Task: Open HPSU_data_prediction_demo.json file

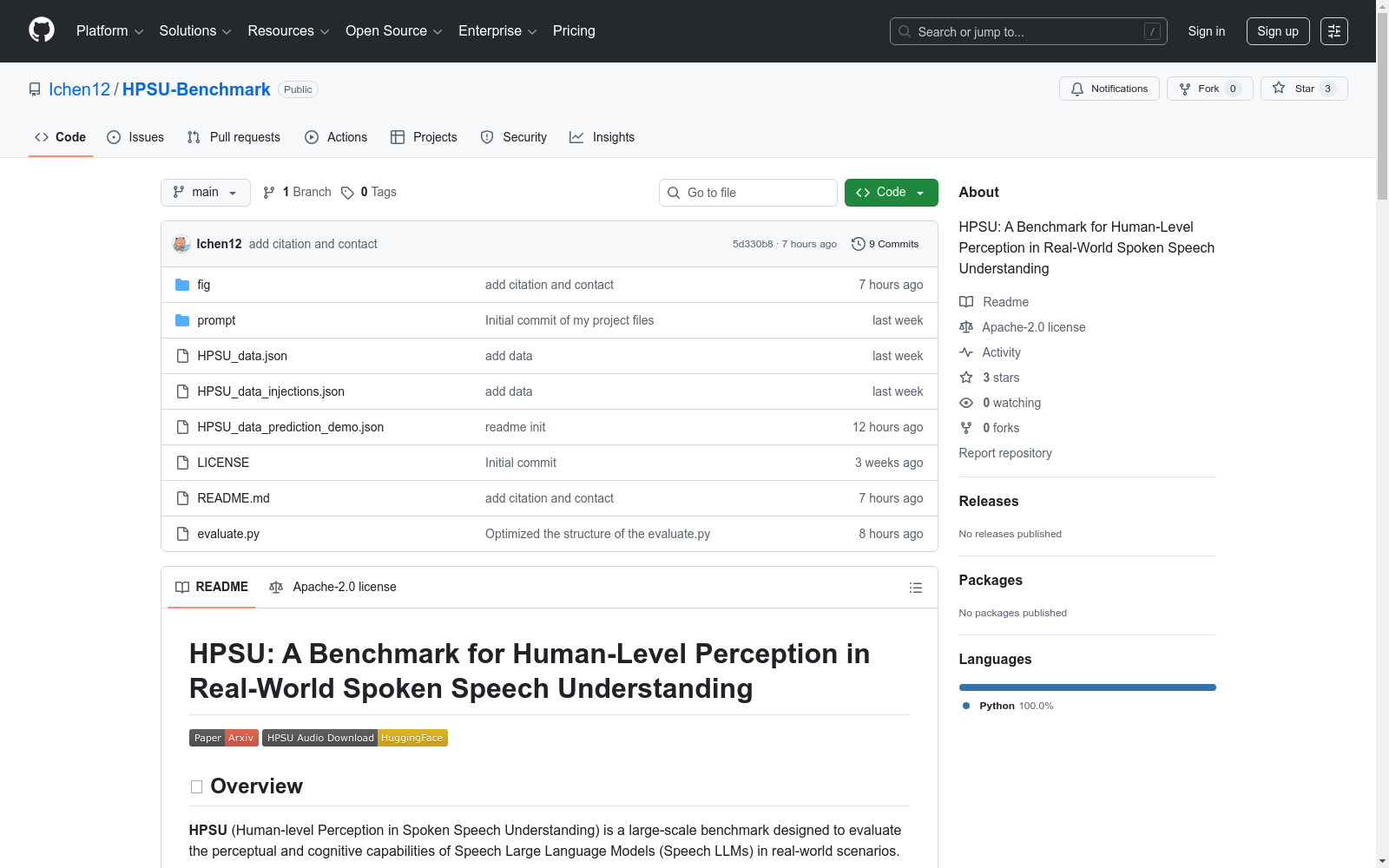Action: (291, 427)
